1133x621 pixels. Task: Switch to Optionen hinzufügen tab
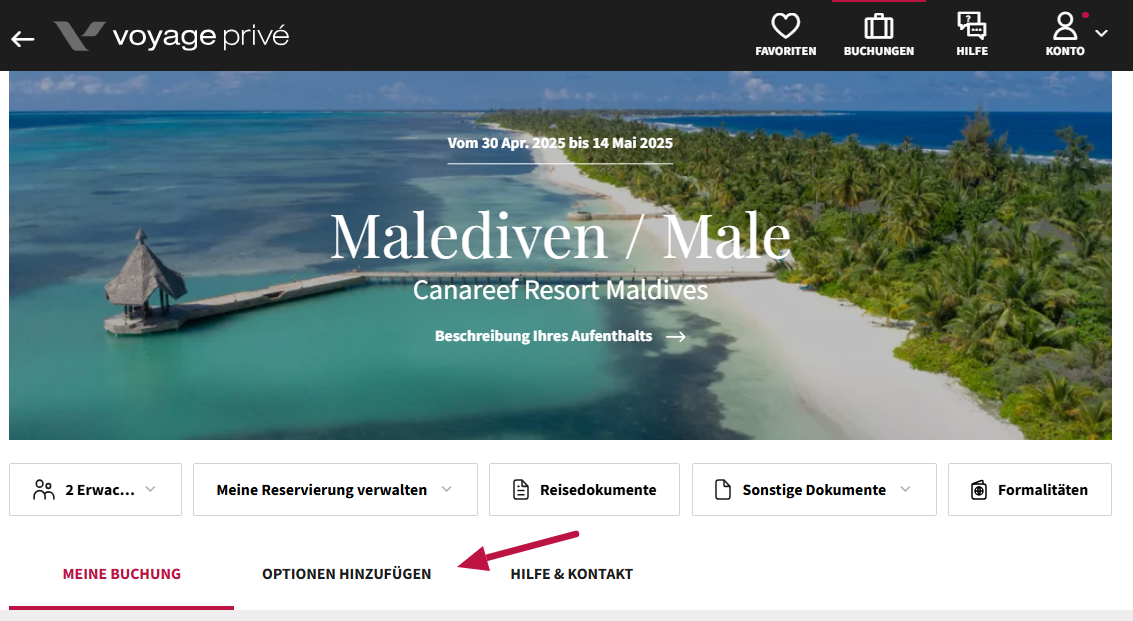point(347,574)
